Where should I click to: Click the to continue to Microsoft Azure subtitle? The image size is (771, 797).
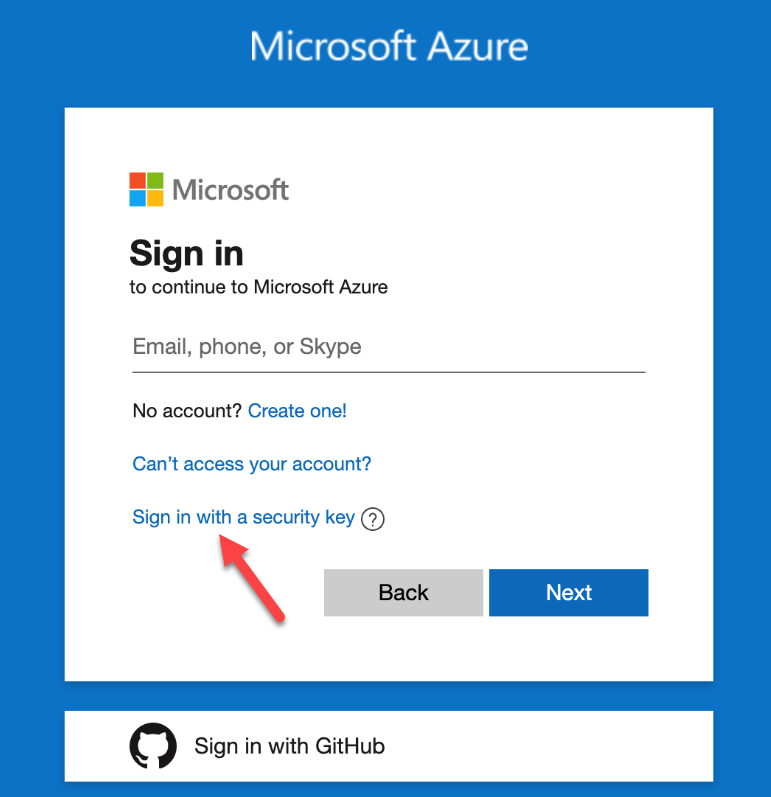tap(259, 287)
